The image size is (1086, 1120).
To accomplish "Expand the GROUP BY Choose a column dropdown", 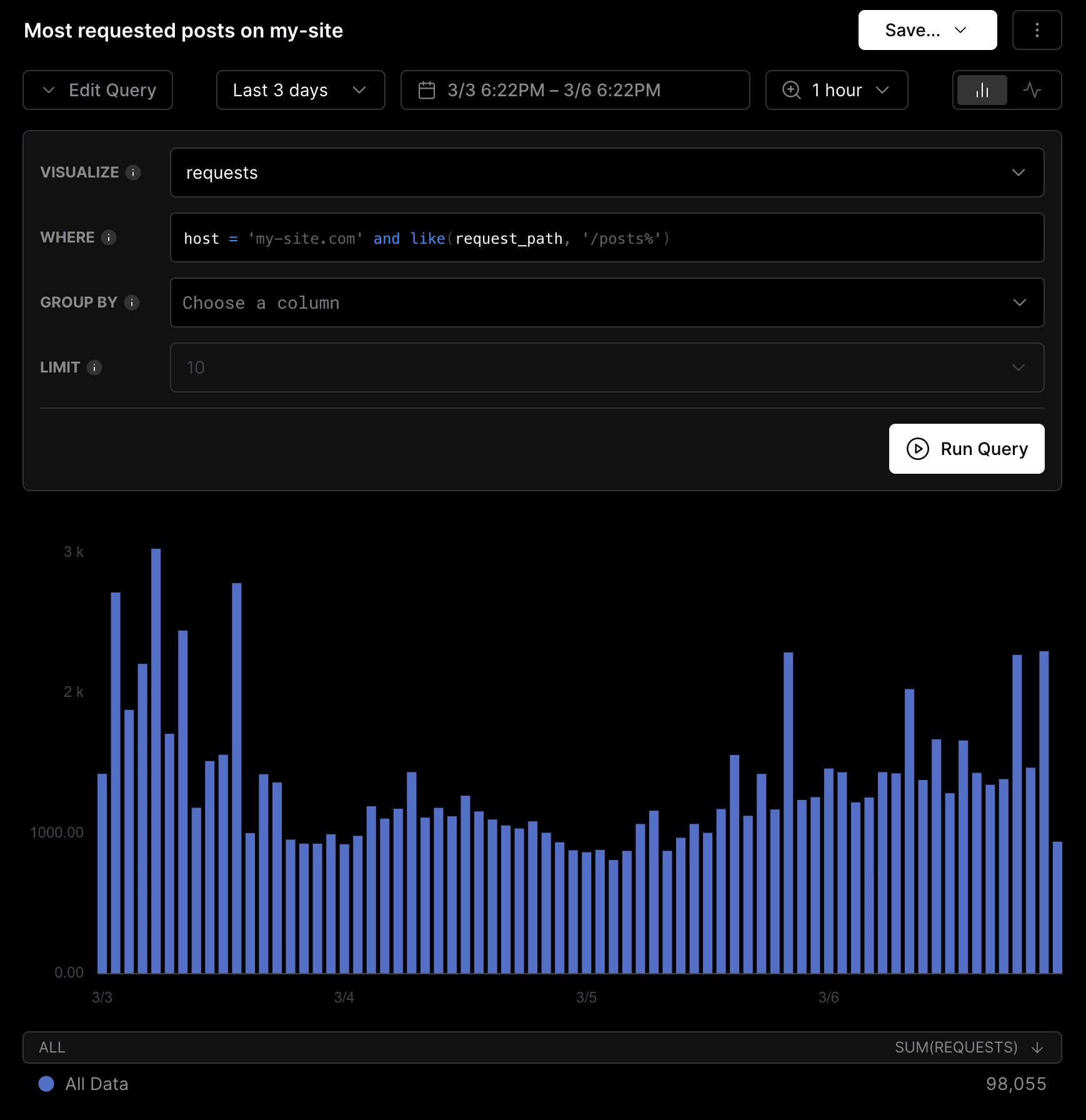I will [x=606, y=302].
